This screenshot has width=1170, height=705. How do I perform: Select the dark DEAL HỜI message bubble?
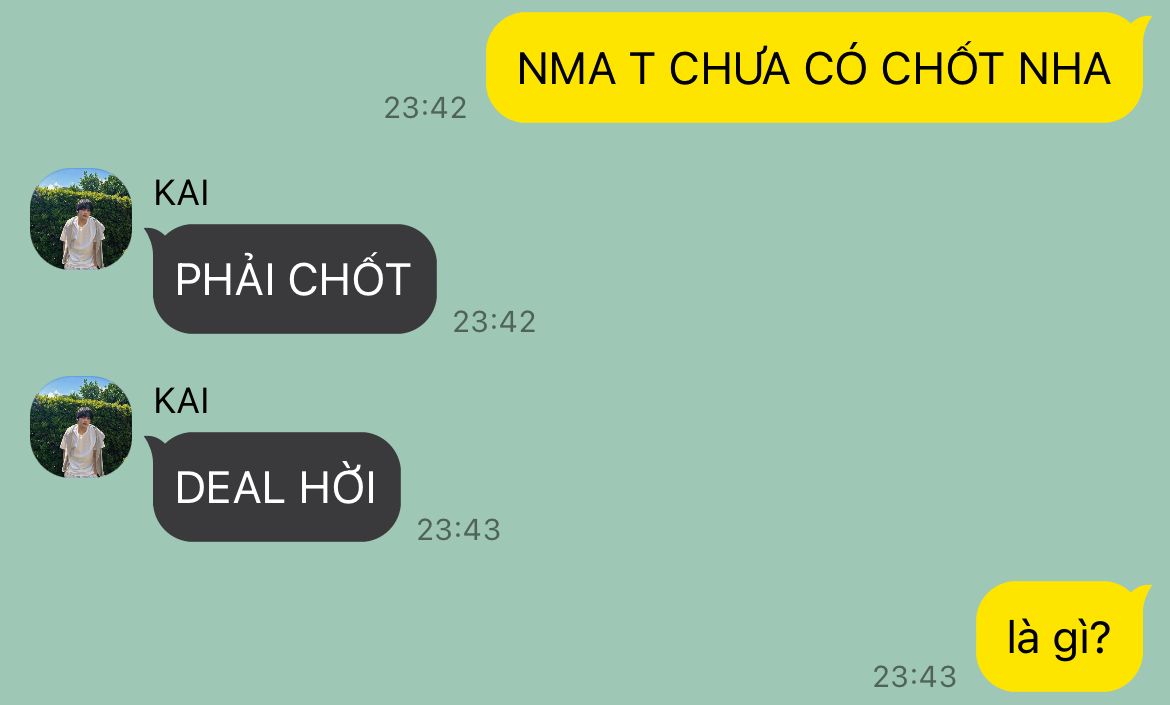[x=275, y=486]
